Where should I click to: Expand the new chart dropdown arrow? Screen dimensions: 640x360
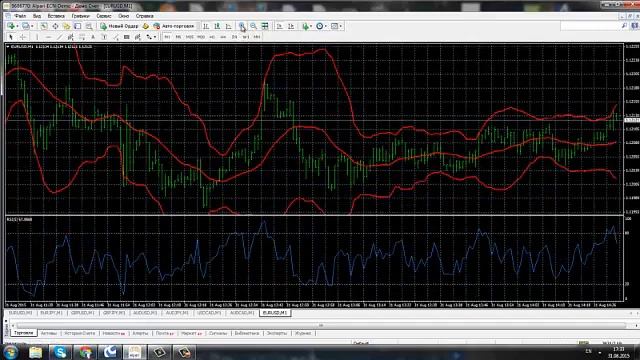(x=17, y=26)
